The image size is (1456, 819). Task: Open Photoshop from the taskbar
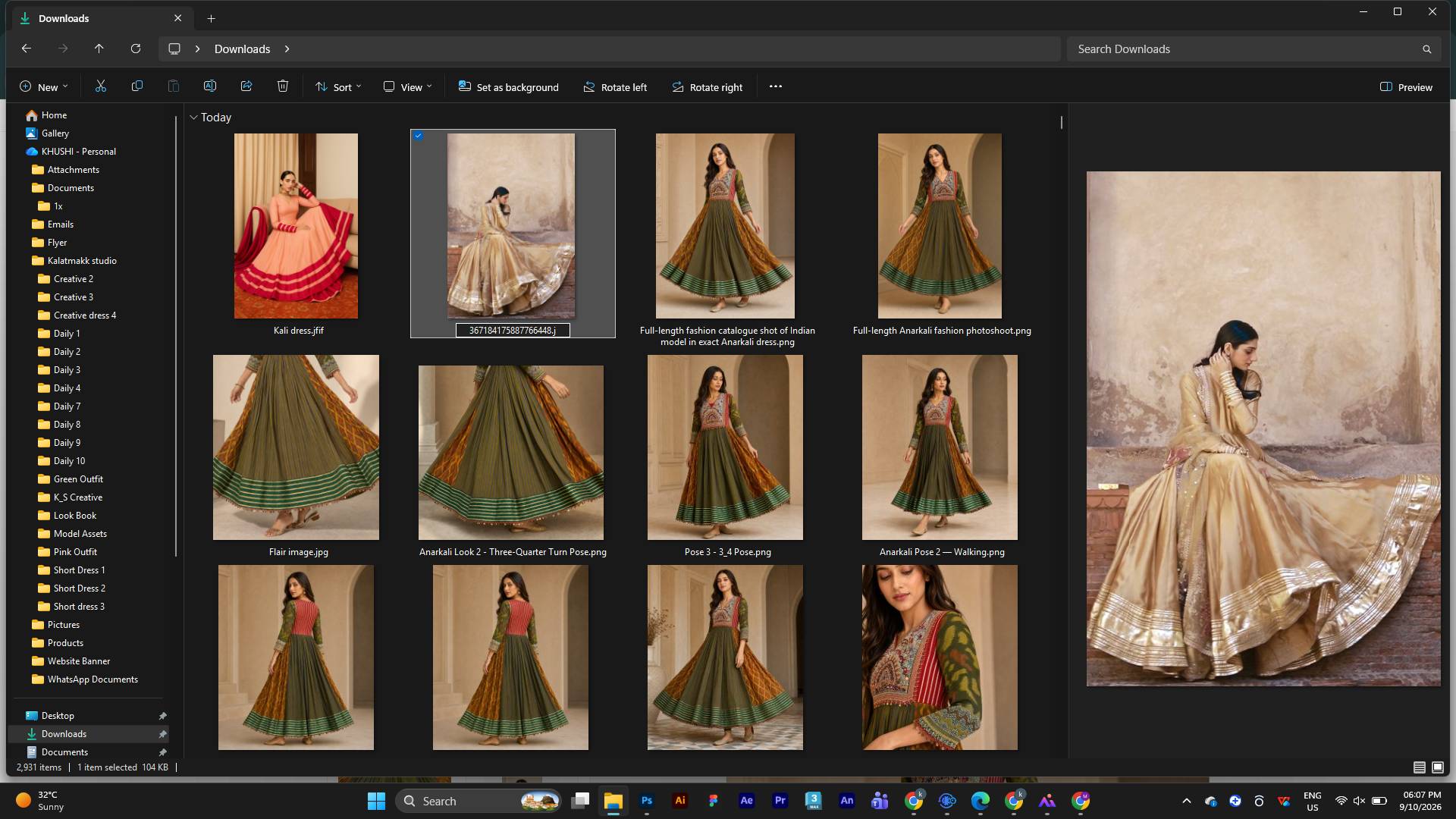point(647,801)
